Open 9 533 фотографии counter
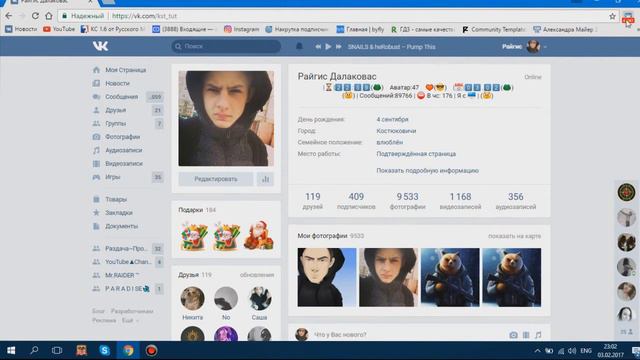 pos(407,201)
